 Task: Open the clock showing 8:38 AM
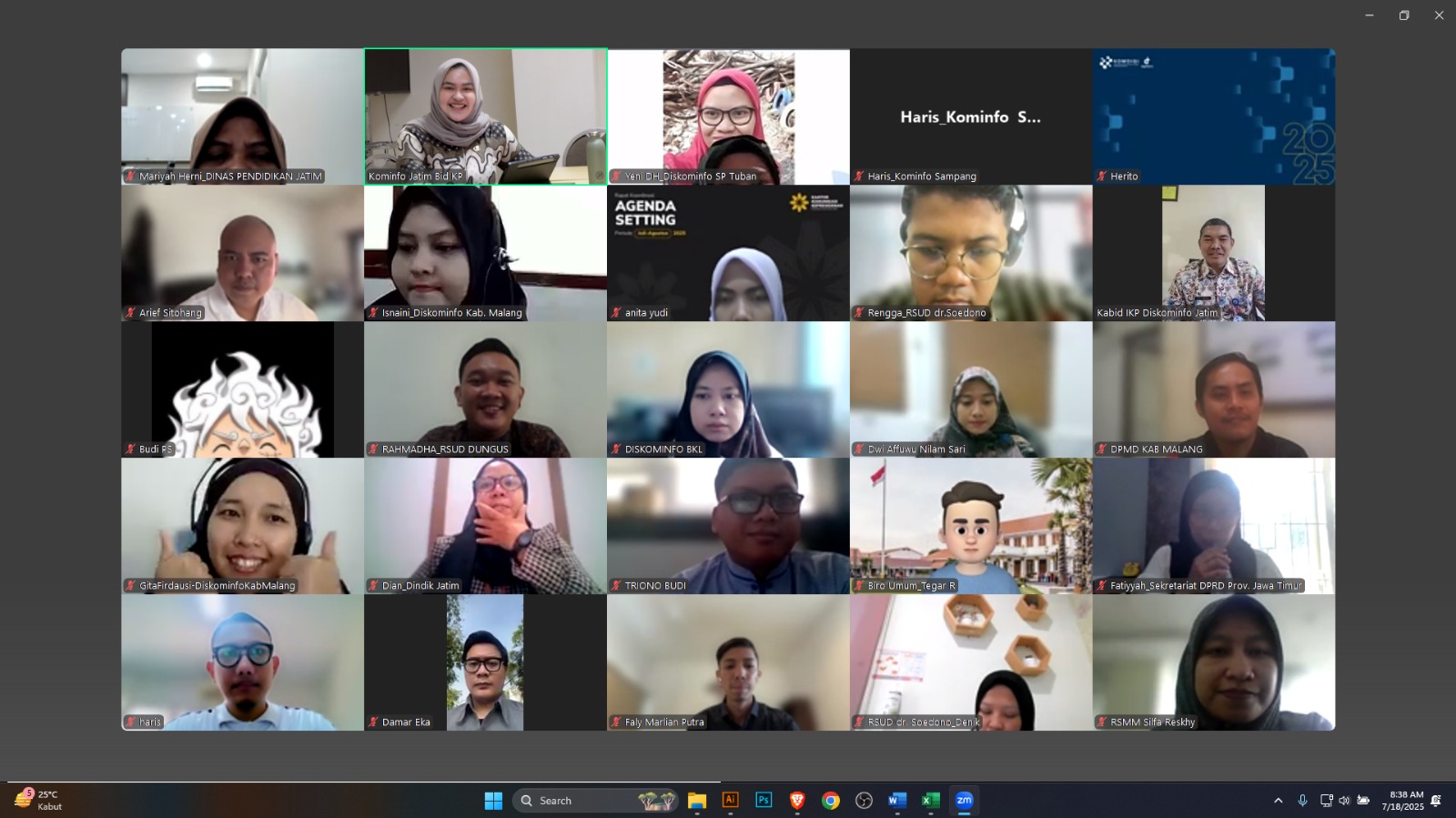(1402, 801)
